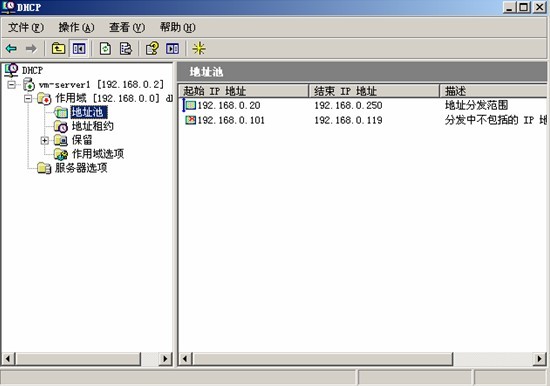
Task: Open the 查看(V) menu
Action: [127, 27]
